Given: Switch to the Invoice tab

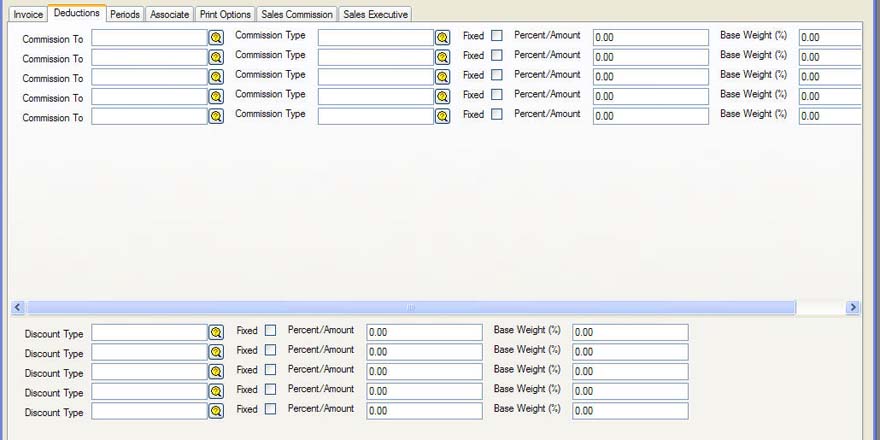Looking at the screenshot, I should pos(28,14).
